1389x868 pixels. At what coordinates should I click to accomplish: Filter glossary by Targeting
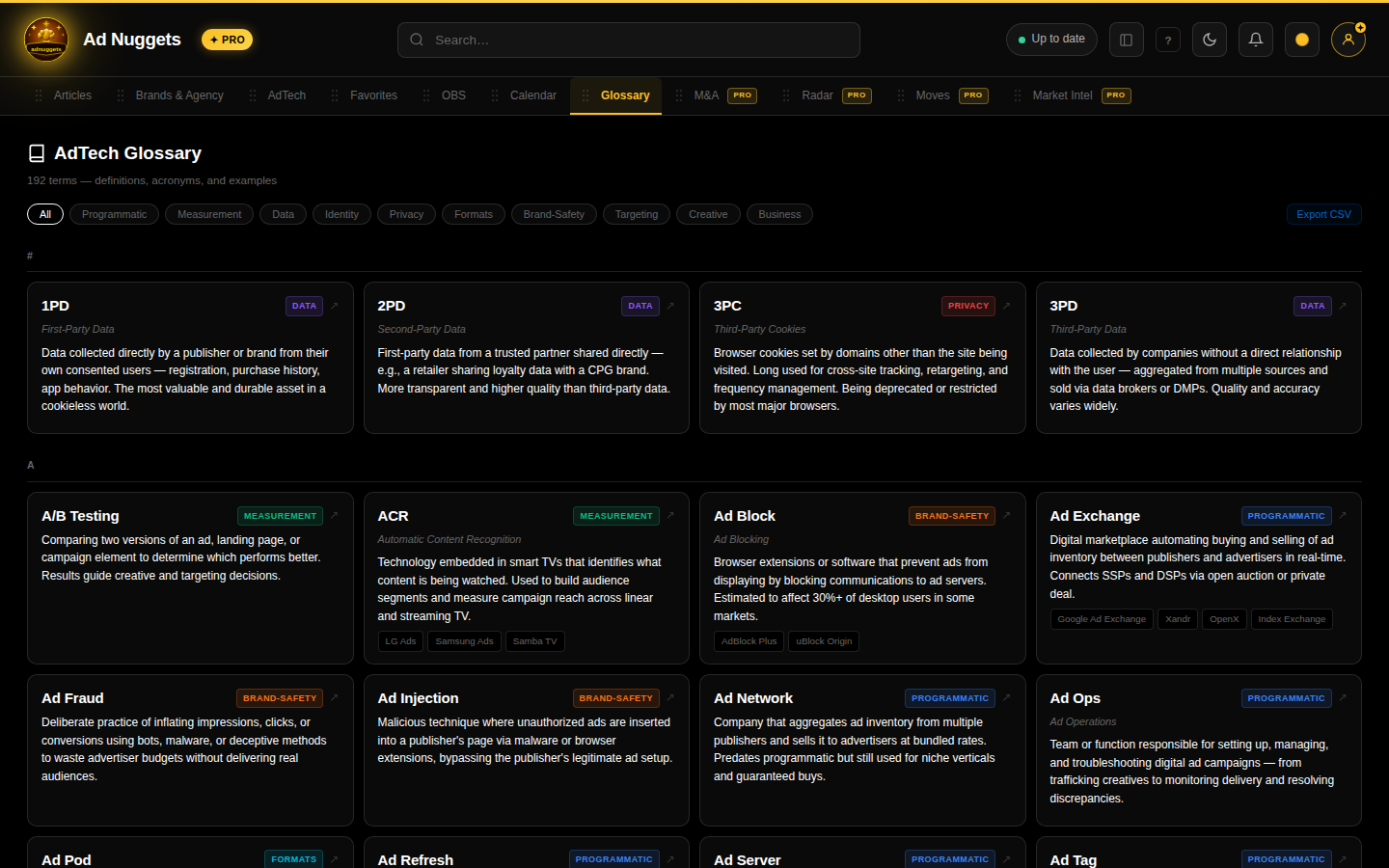click(637, 214)
